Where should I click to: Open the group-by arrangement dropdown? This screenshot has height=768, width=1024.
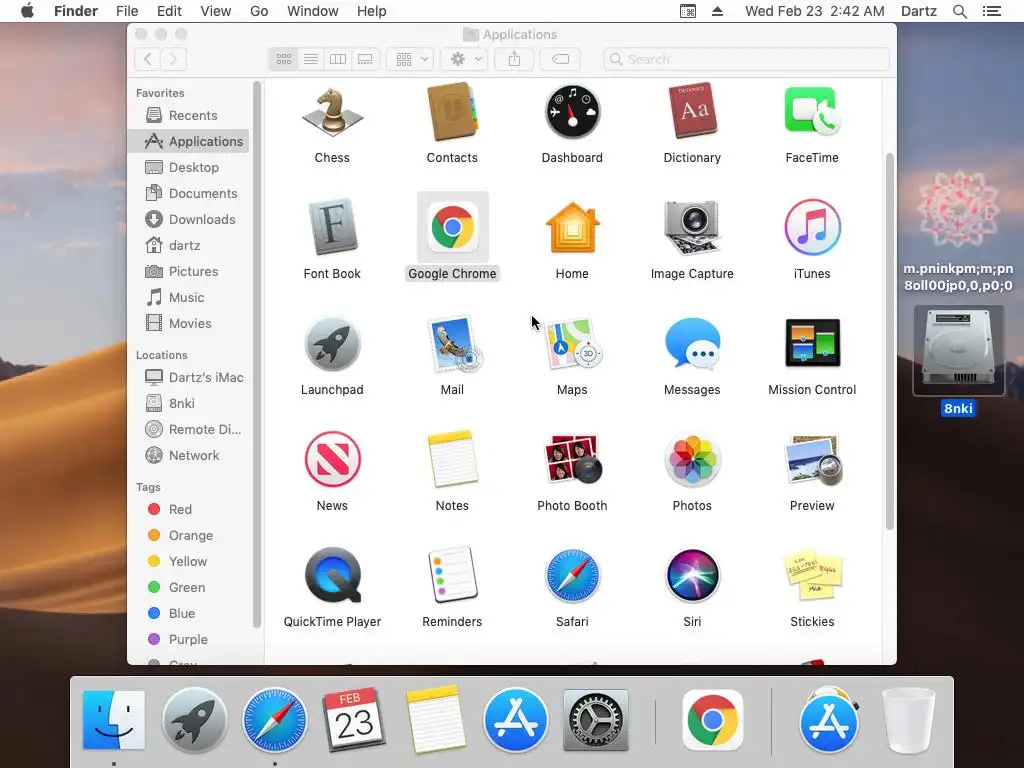[x=410, y=59]
